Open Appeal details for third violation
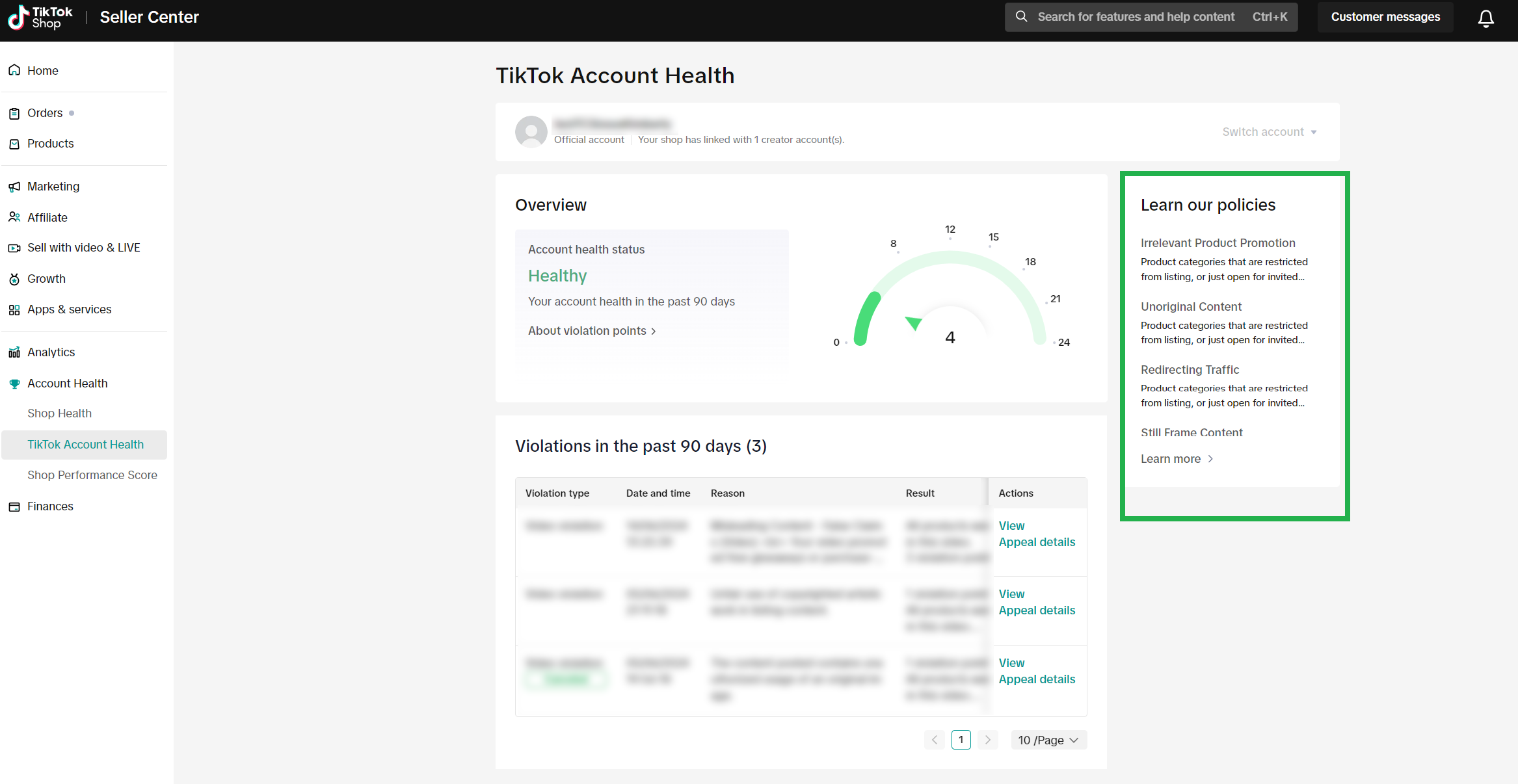Image resolution: width=1518 pixels, height=784 pixels. 1037,679
